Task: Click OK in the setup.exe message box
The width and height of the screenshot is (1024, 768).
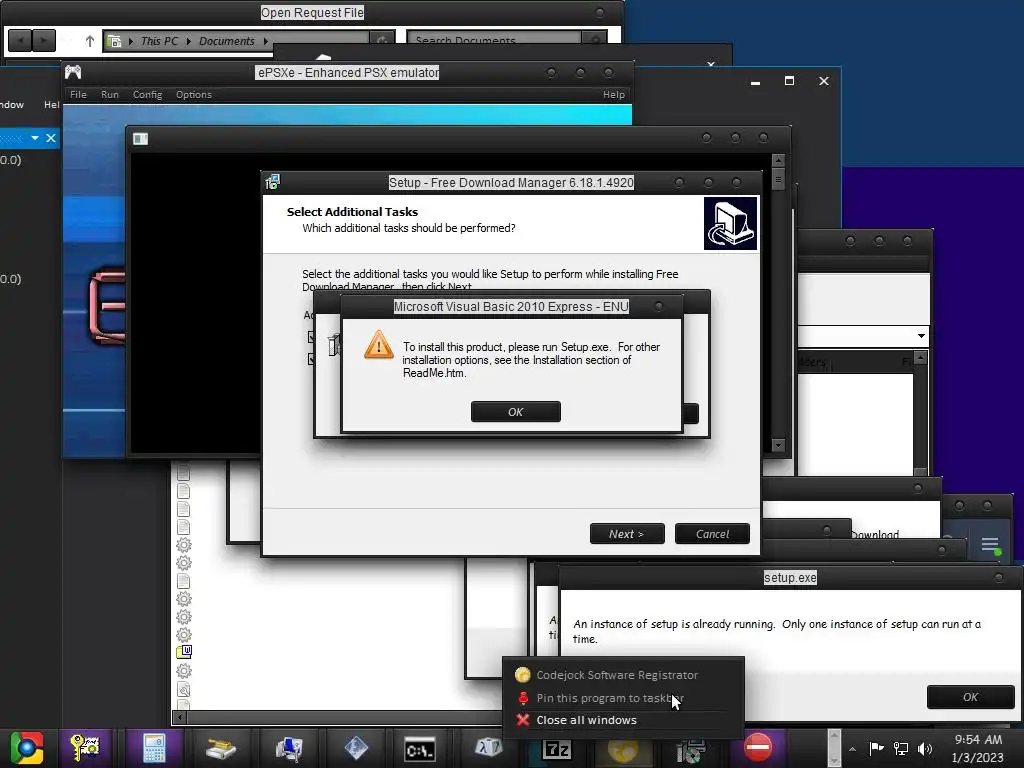Action: [x=970, y=697]
